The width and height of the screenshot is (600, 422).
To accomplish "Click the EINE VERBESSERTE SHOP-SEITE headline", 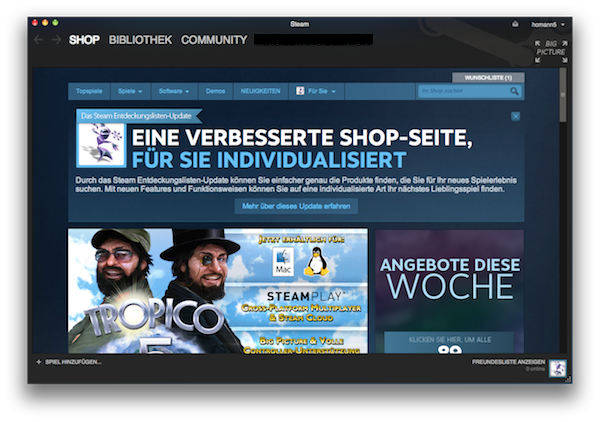I will pyautogui.click(x=302, y=137).
